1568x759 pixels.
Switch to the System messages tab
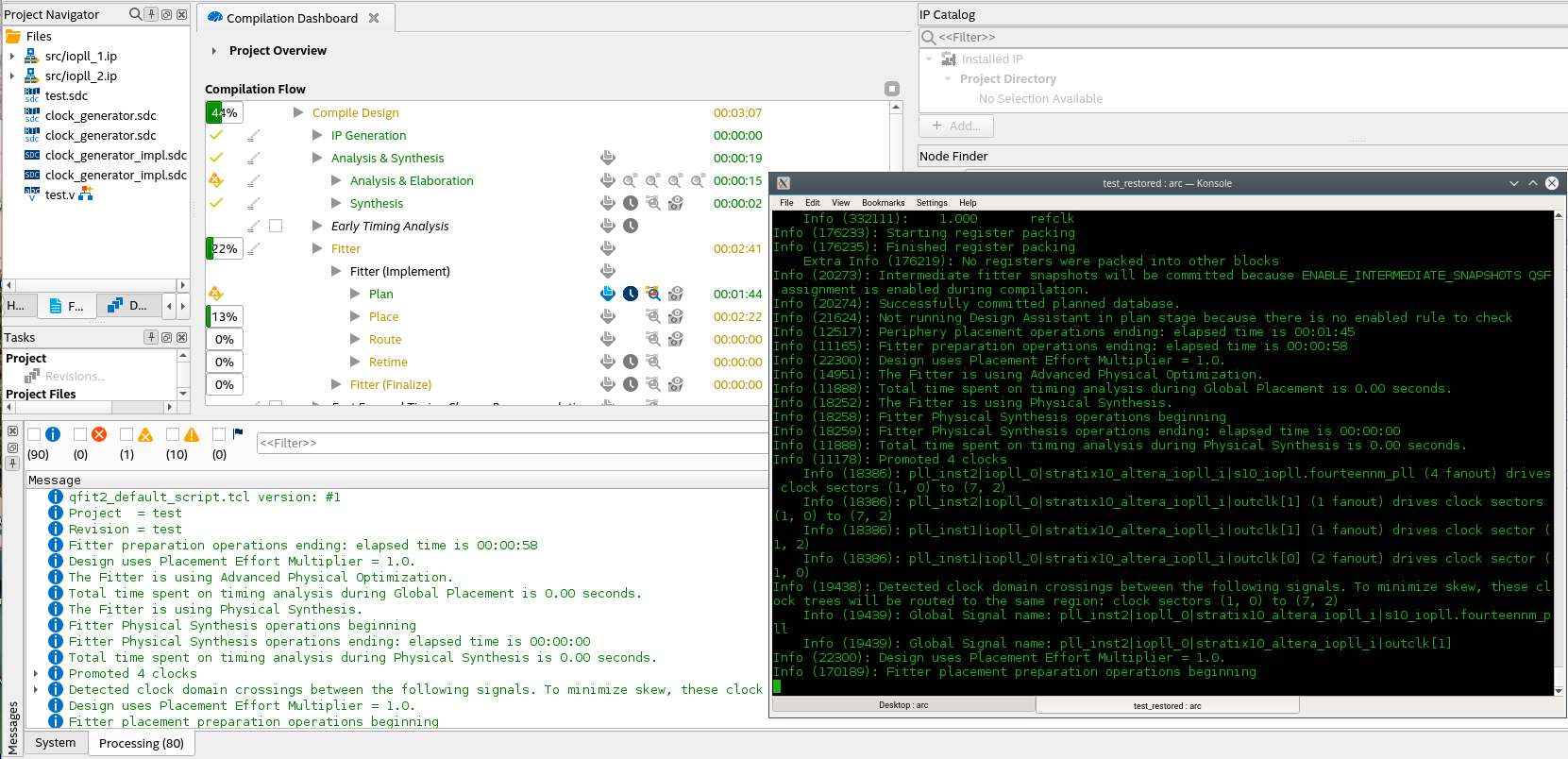(x=55, y=743)
